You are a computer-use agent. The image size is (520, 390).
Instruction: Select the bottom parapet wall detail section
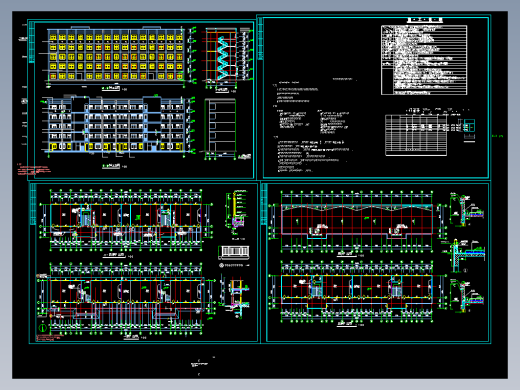[x=466, y=296]
